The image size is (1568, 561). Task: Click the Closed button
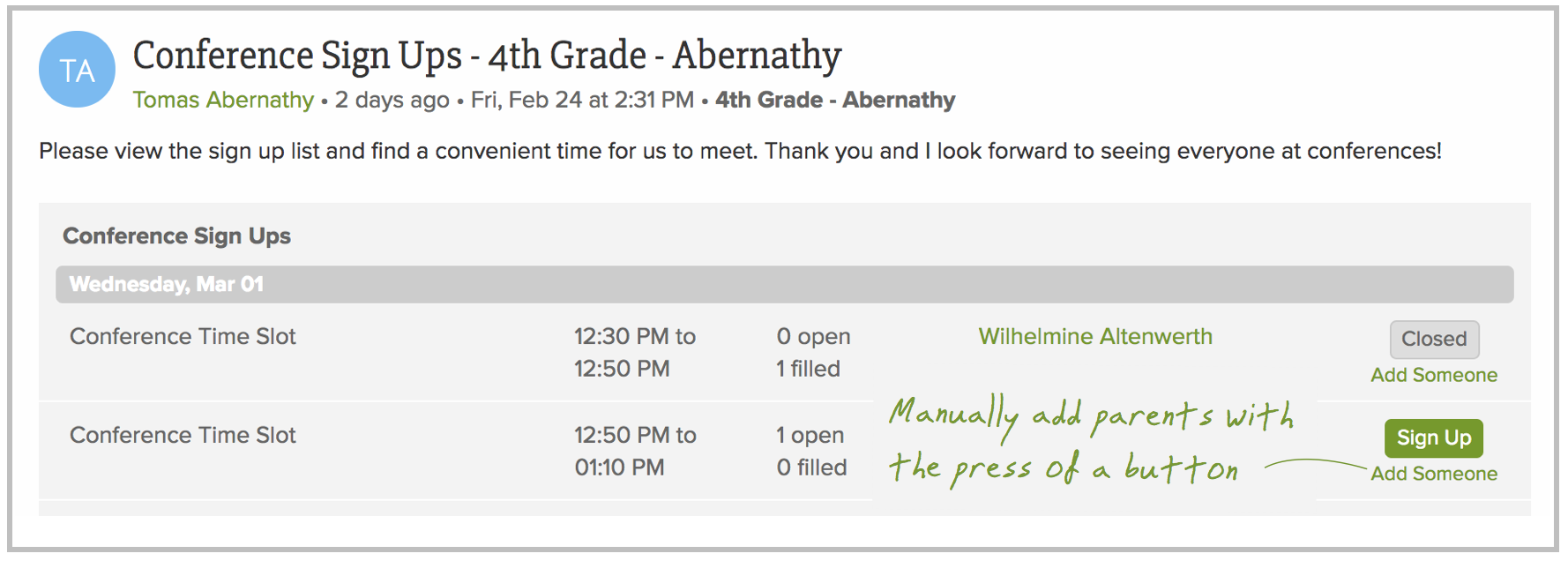(x=1435, y=339)
